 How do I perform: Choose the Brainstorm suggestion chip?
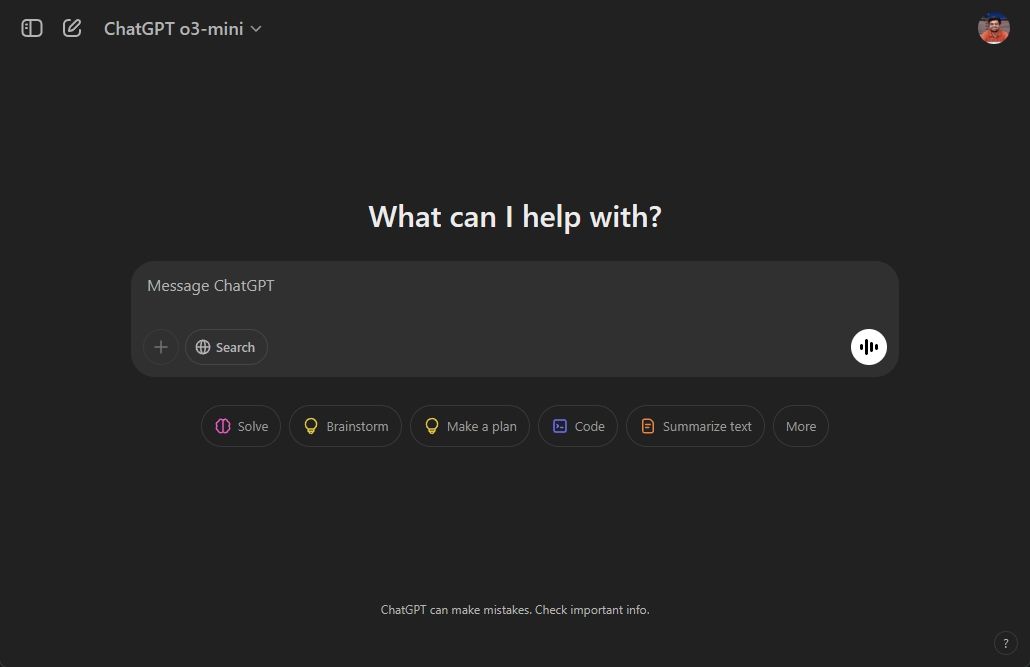point(346,426)
